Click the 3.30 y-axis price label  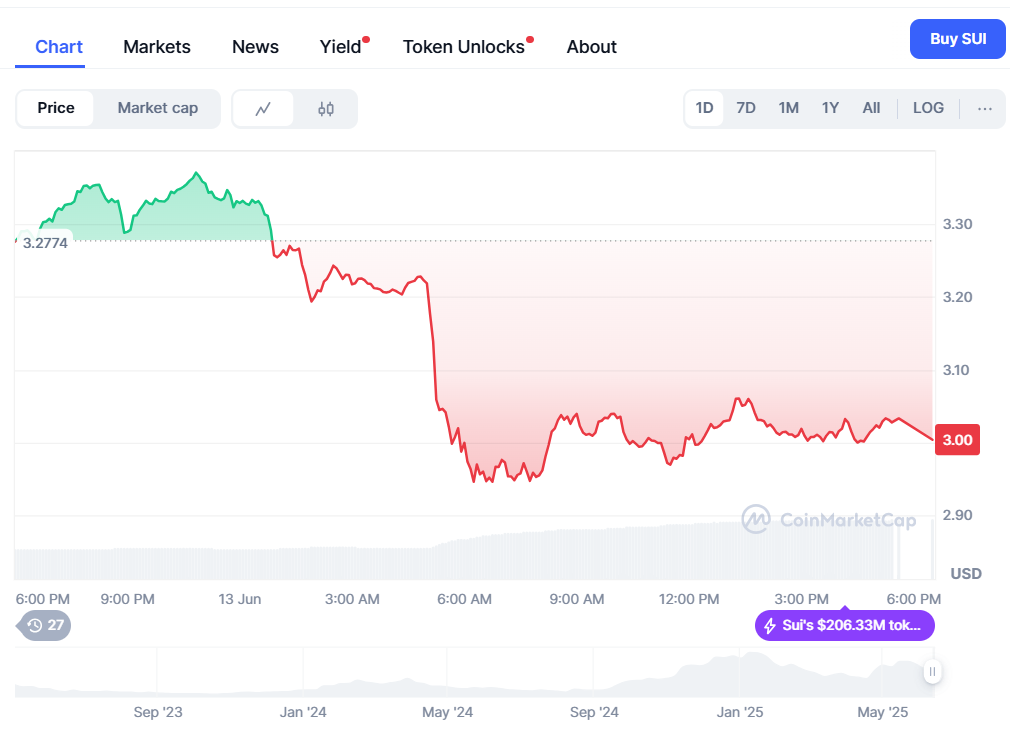click(x=957, y=224)
